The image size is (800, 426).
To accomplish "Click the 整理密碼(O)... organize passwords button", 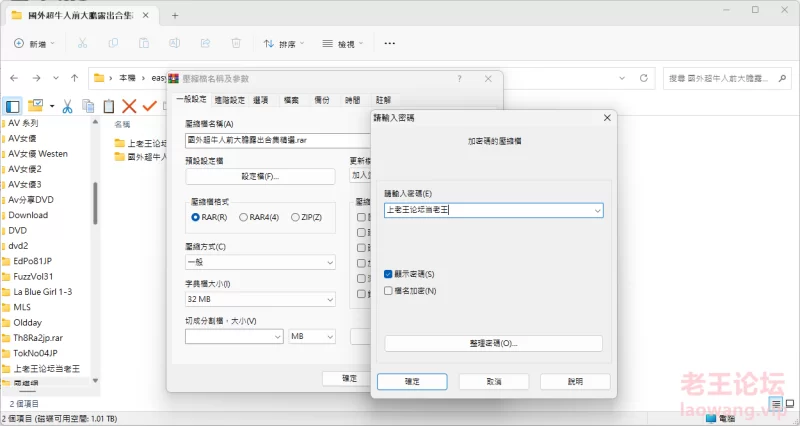I will [x=493, y=343].
